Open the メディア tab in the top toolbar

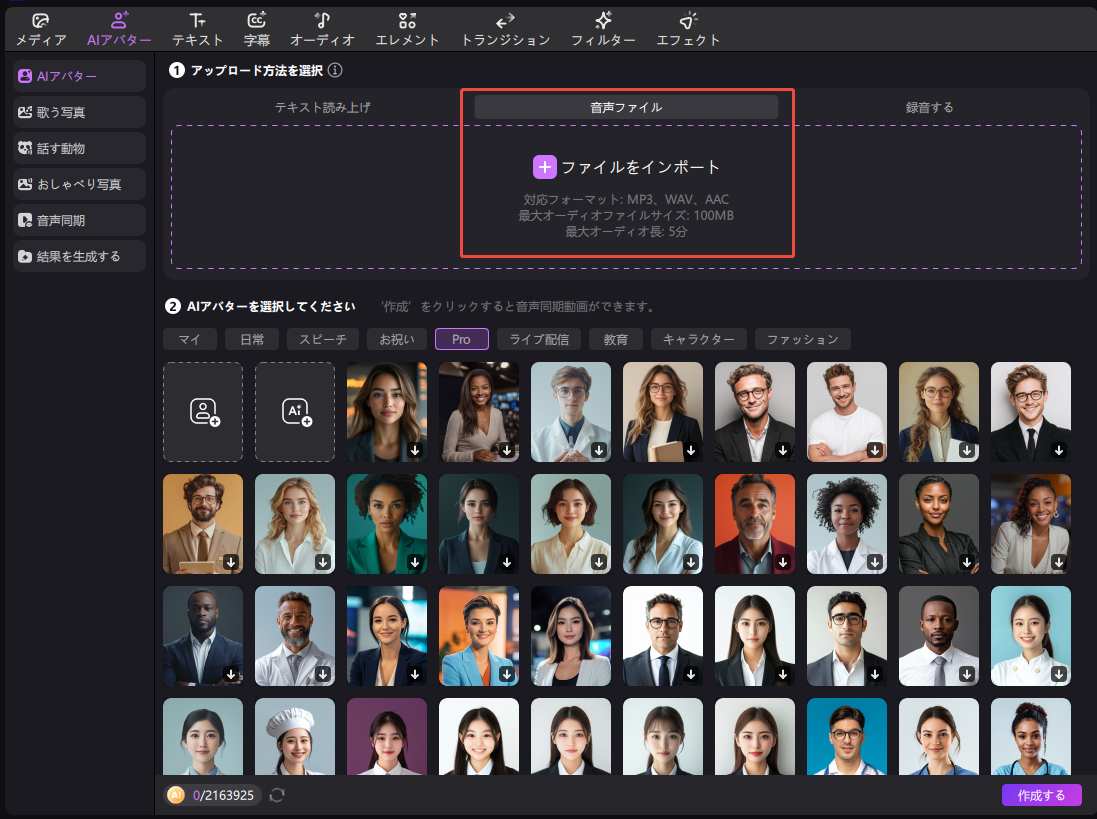[x=41, y=30]
